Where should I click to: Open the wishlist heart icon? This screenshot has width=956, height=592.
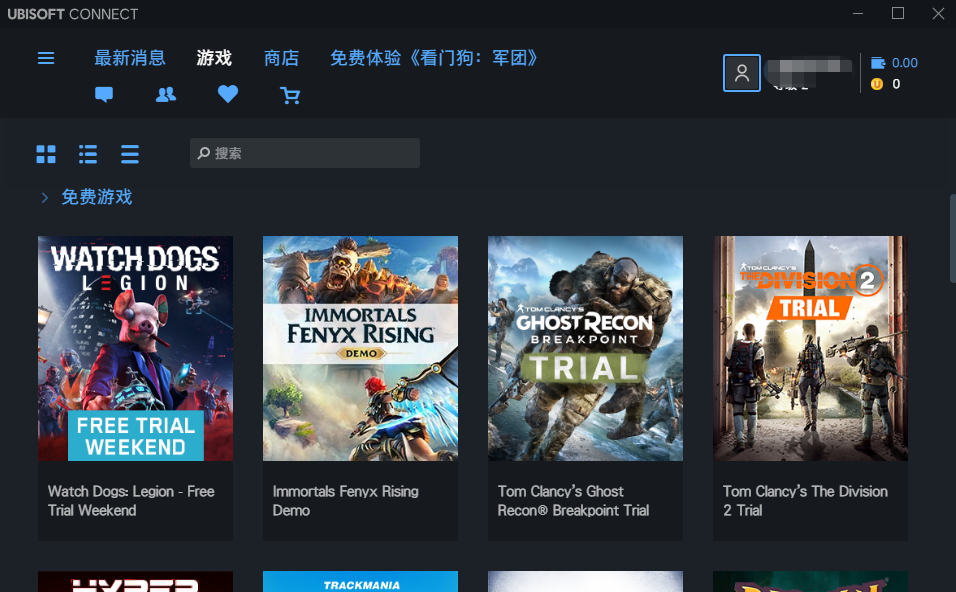pos(228,95)
